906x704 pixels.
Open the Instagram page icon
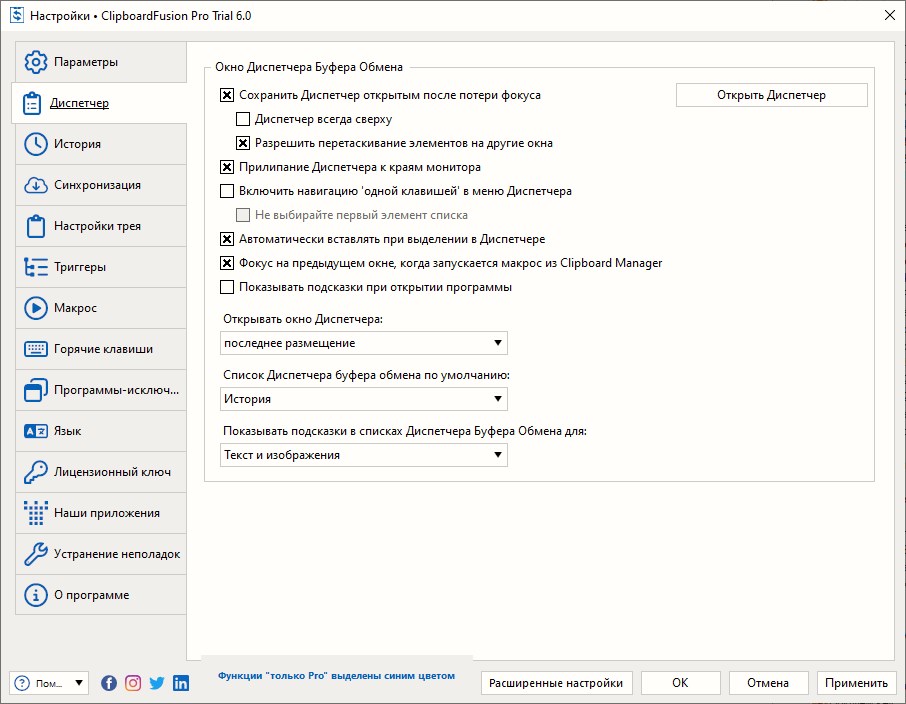coord(133,683)
